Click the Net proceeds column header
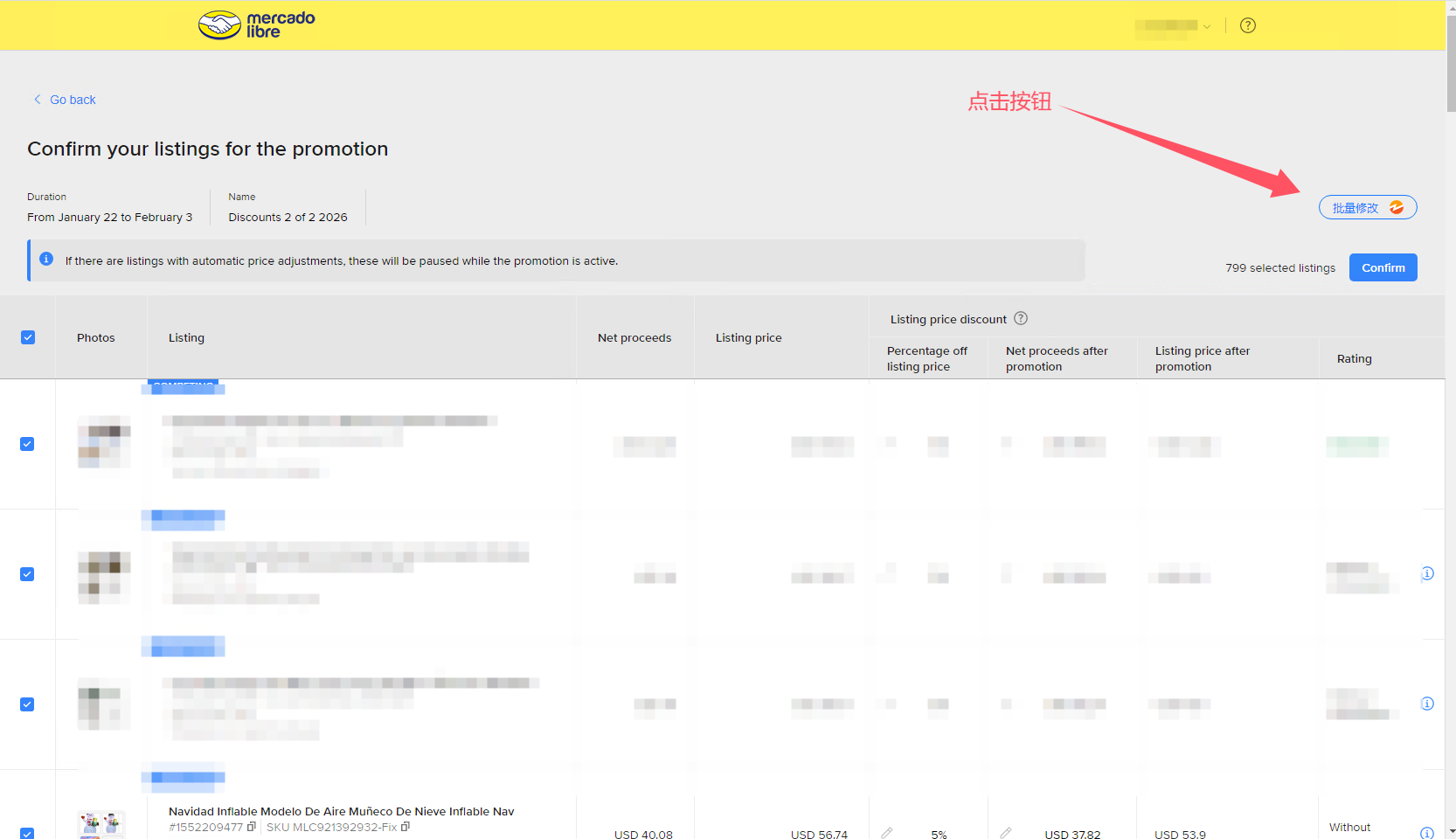Viewport: 1456px width, 839px height. pos(634,337)
